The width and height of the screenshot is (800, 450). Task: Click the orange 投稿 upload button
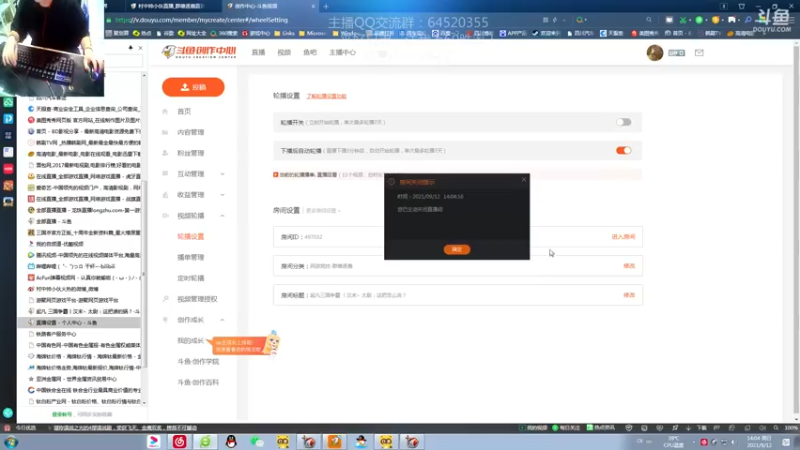coord(193,87)
